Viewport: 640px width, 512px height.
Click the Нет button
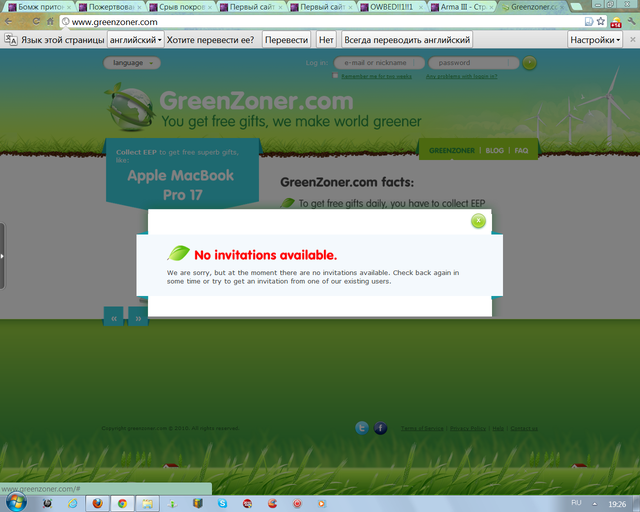[x=326, y=40]
